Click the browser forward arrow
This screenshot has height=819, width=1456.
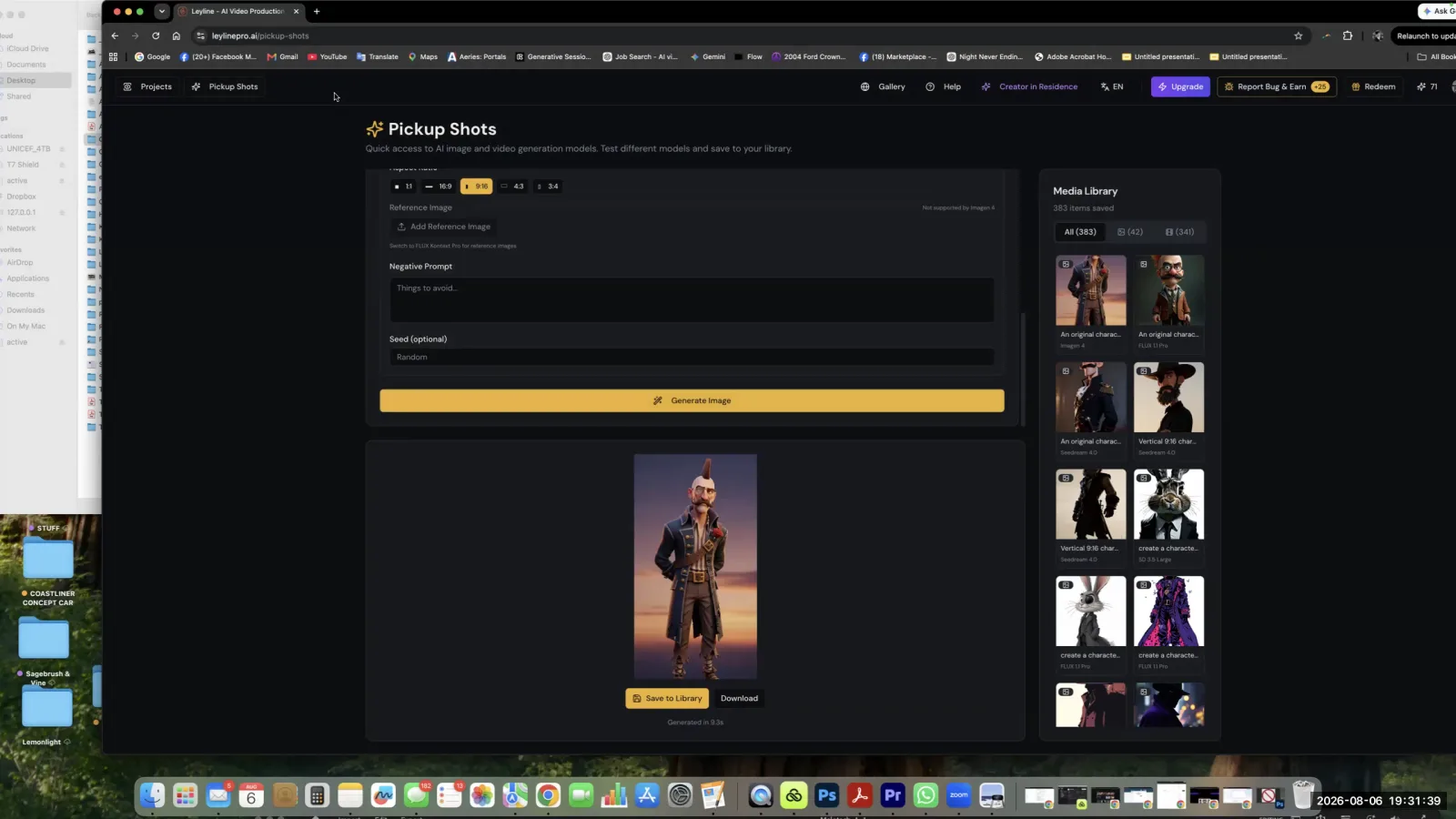135,35
